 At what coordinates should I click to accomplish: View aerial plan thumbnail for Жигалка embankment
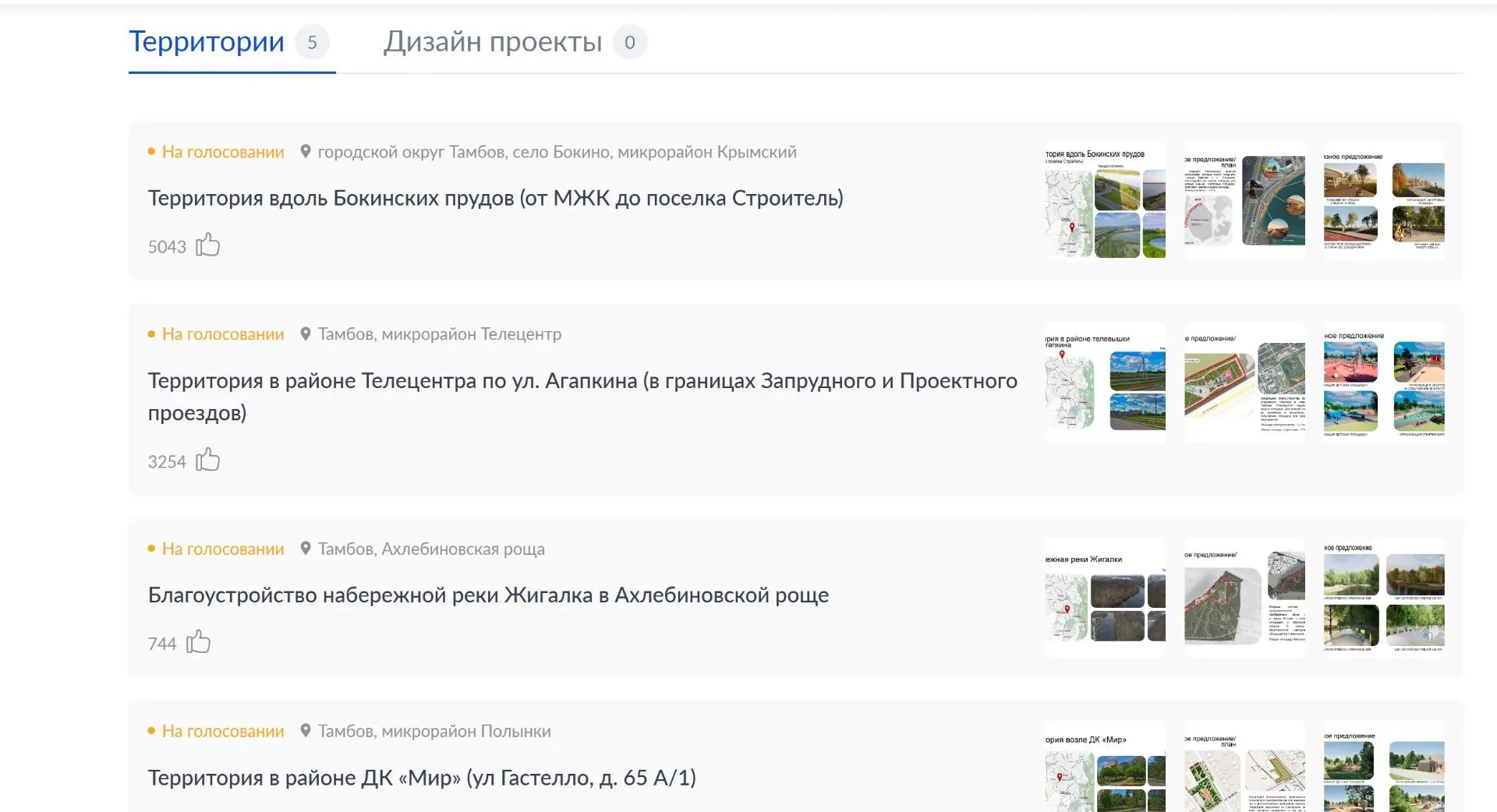1244,598
